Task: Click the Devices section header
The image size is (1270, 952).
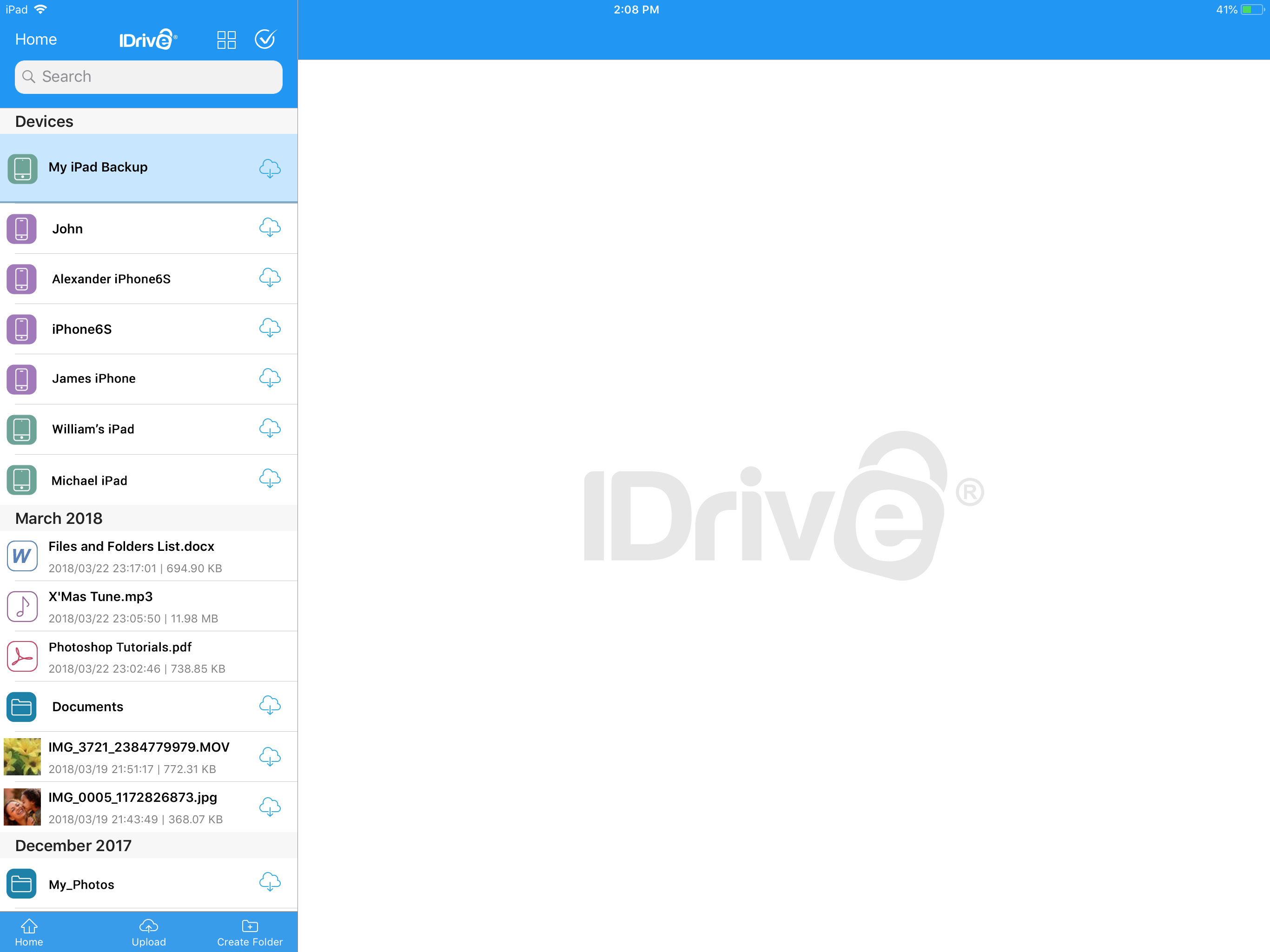Action: coord(149,121)
